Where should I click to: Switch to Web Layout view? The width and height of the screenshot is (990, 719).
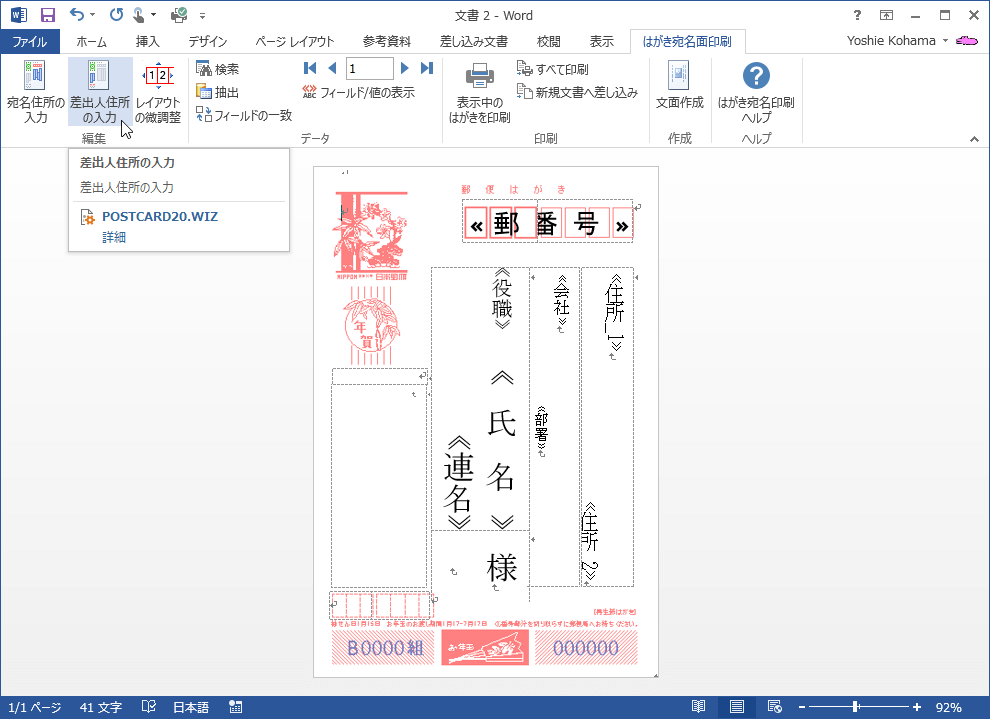(x=774, y=707)
